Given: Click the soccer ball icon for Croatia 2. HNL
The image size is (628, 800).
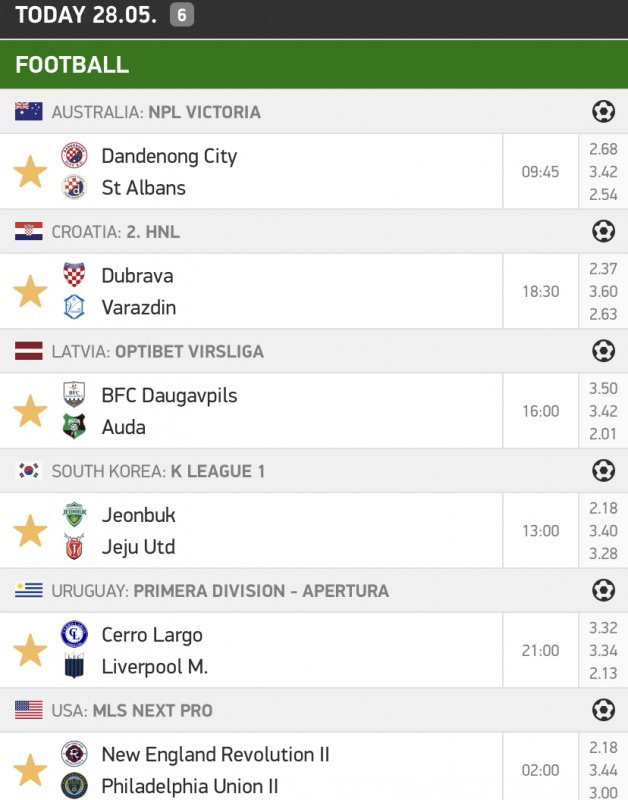Looking at the screenshot, I should 603,231.
